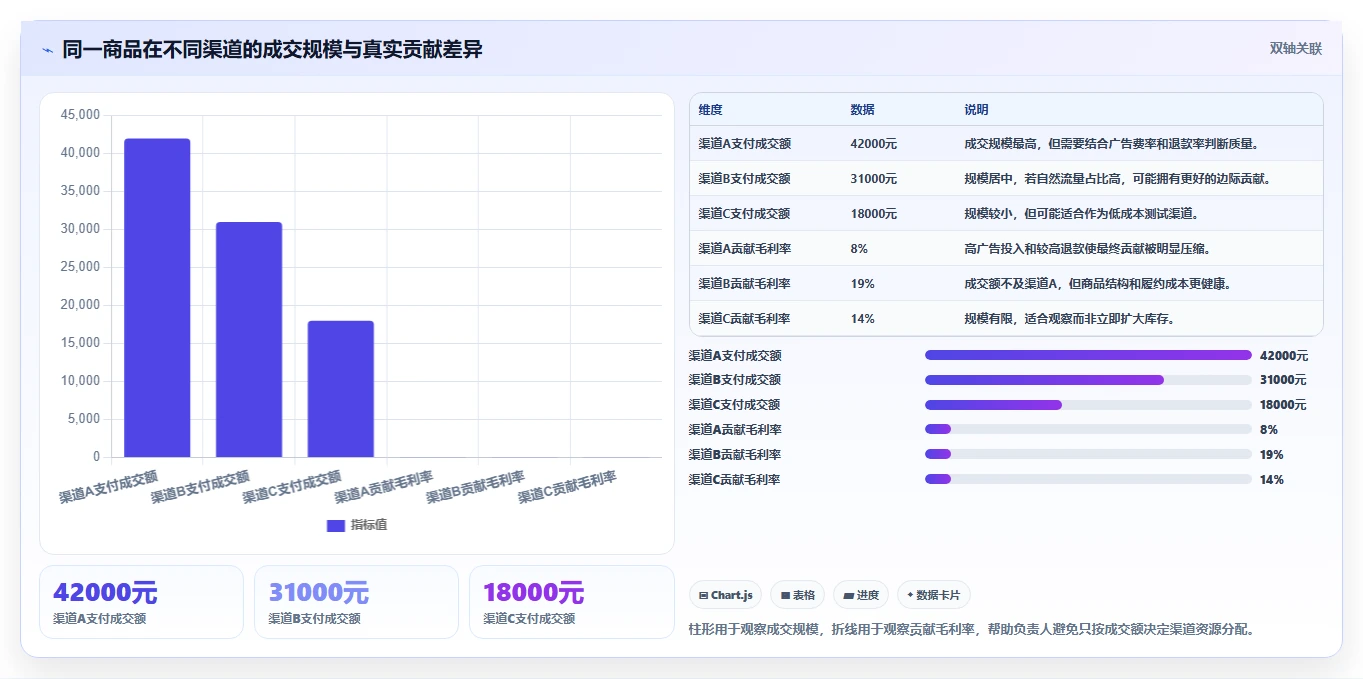Click the 18000元 cell in the table
The width and height of the screenshot is (1363, 679).
tap(873, 214)
